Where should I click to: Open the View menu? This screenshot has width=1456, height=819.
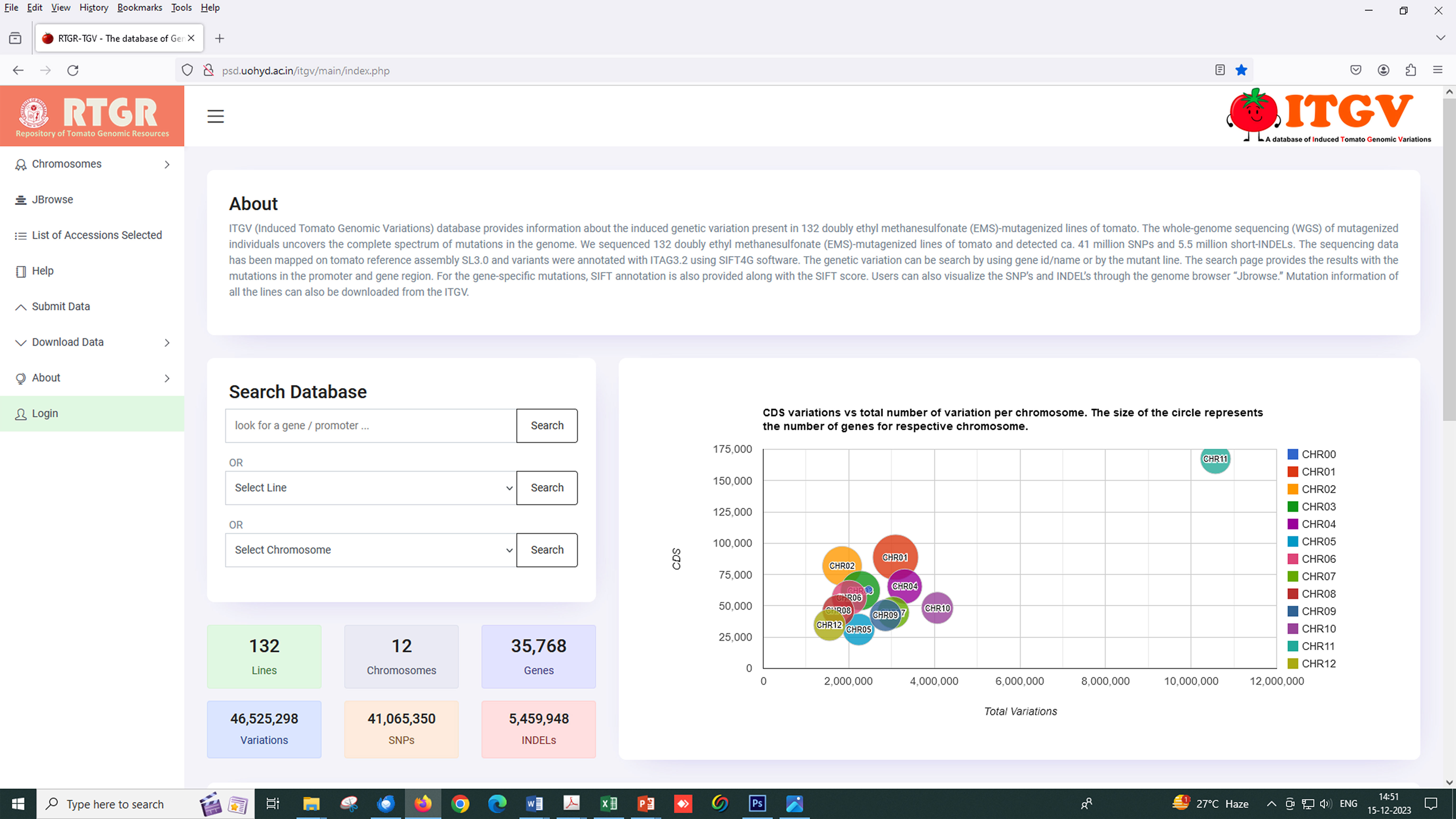(x=60, y=7)
